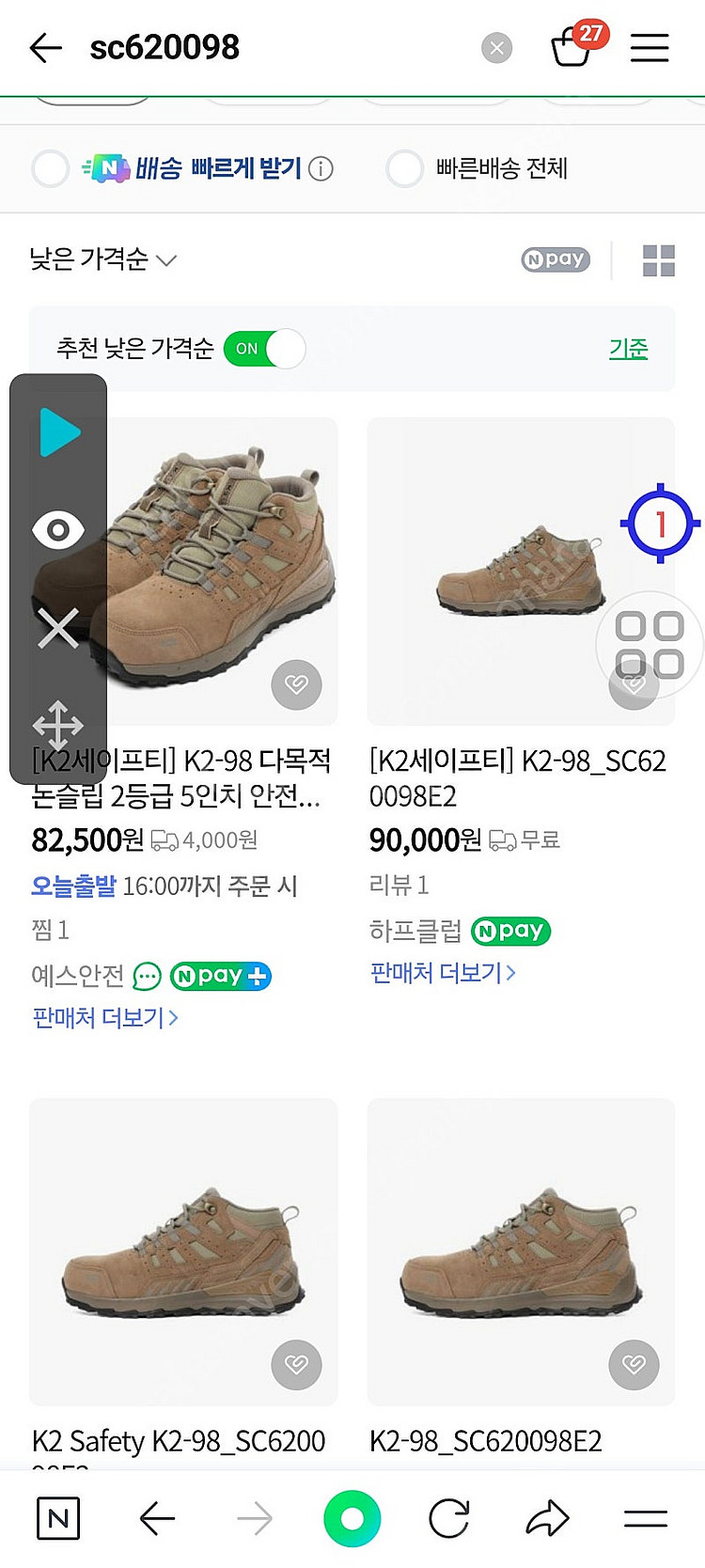Add the 82,500원 shoe to wishlist
705x1568 pixels.
coord(296,684)
